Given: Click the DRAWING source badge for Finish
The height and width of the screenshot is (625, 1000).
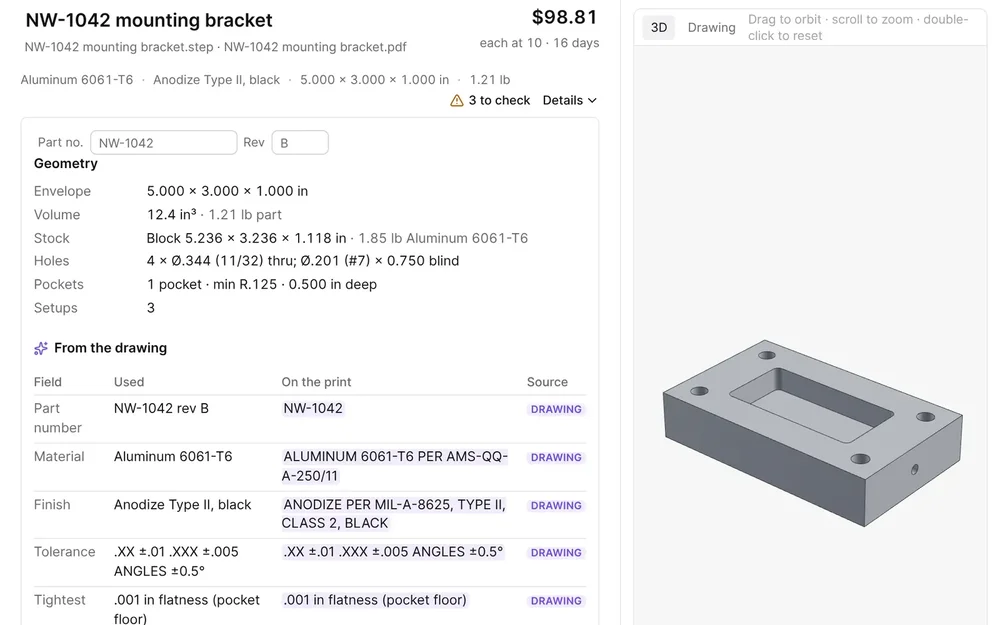Looking at the screenshot, I should [x=556, y=506].
